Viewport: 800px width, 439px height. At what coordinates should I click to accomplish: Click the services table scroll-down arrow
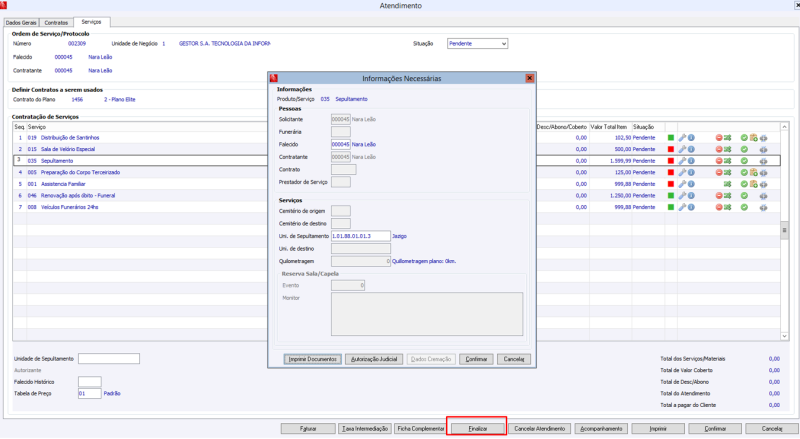point(785,336)
